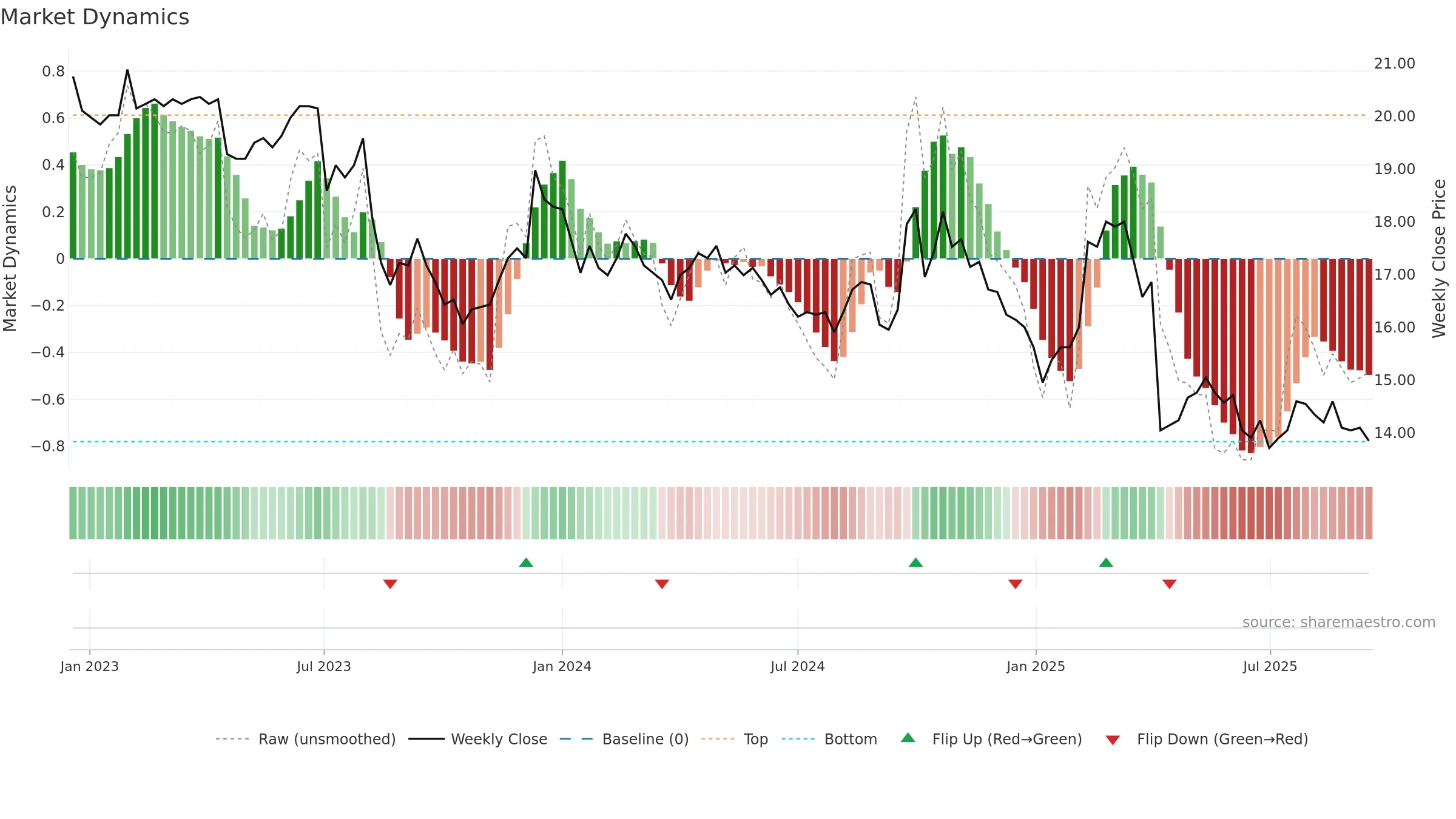Click the −0.6 left axis value
The image size is (1456, 819).
coord(48,399)
